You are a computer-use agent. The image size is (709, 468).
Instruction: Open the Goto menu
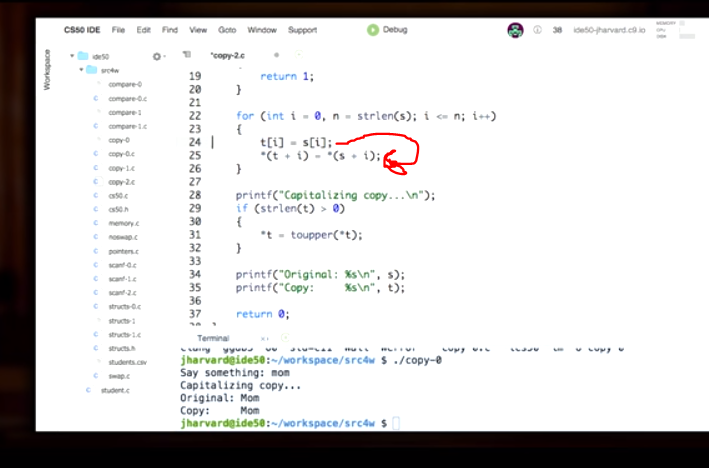tap(227, 30)
